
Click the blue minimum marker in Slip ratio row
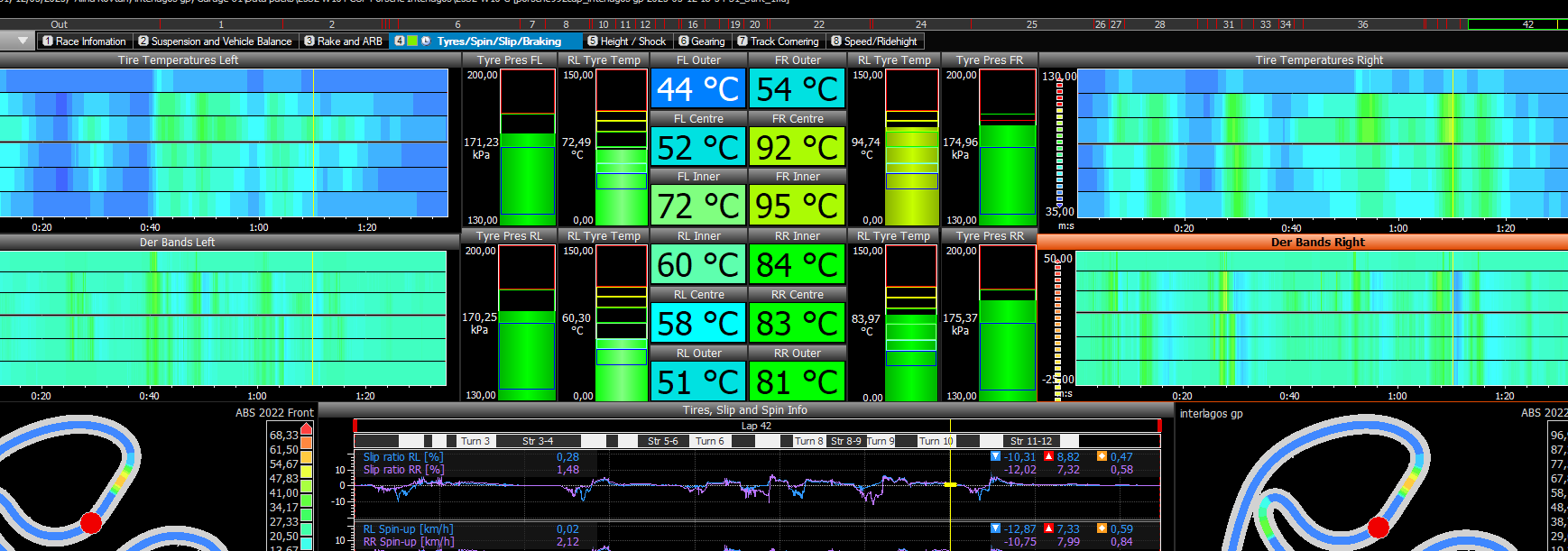(x=996, y=456)
